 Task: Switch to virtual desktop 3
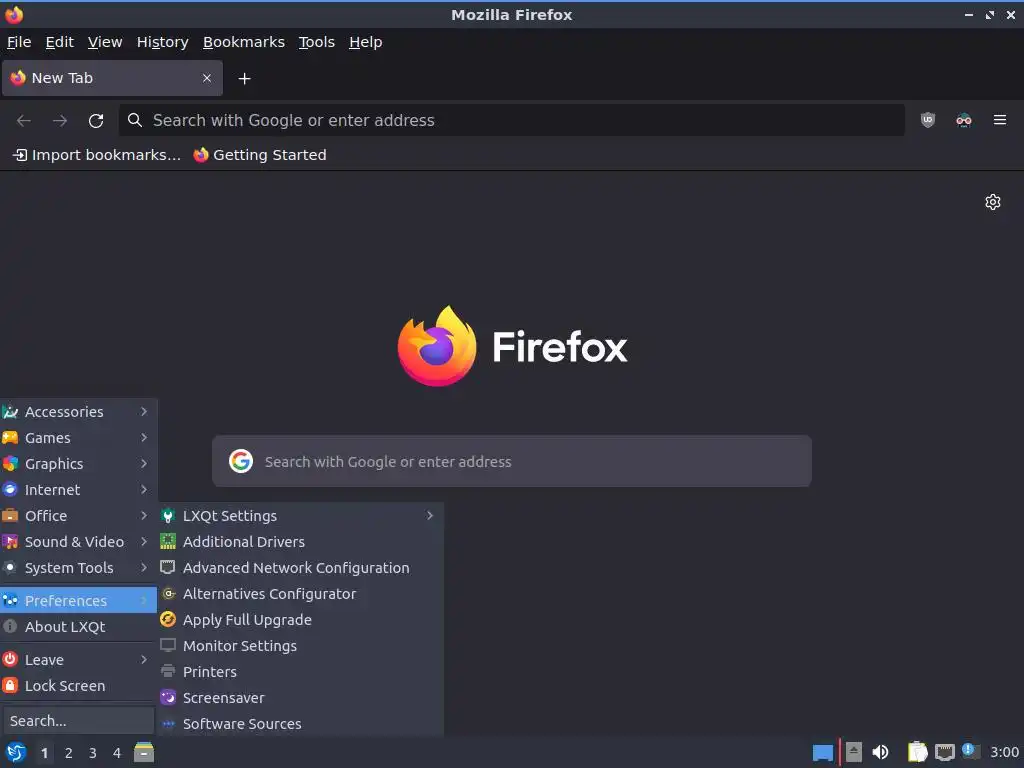coord(93,753)
